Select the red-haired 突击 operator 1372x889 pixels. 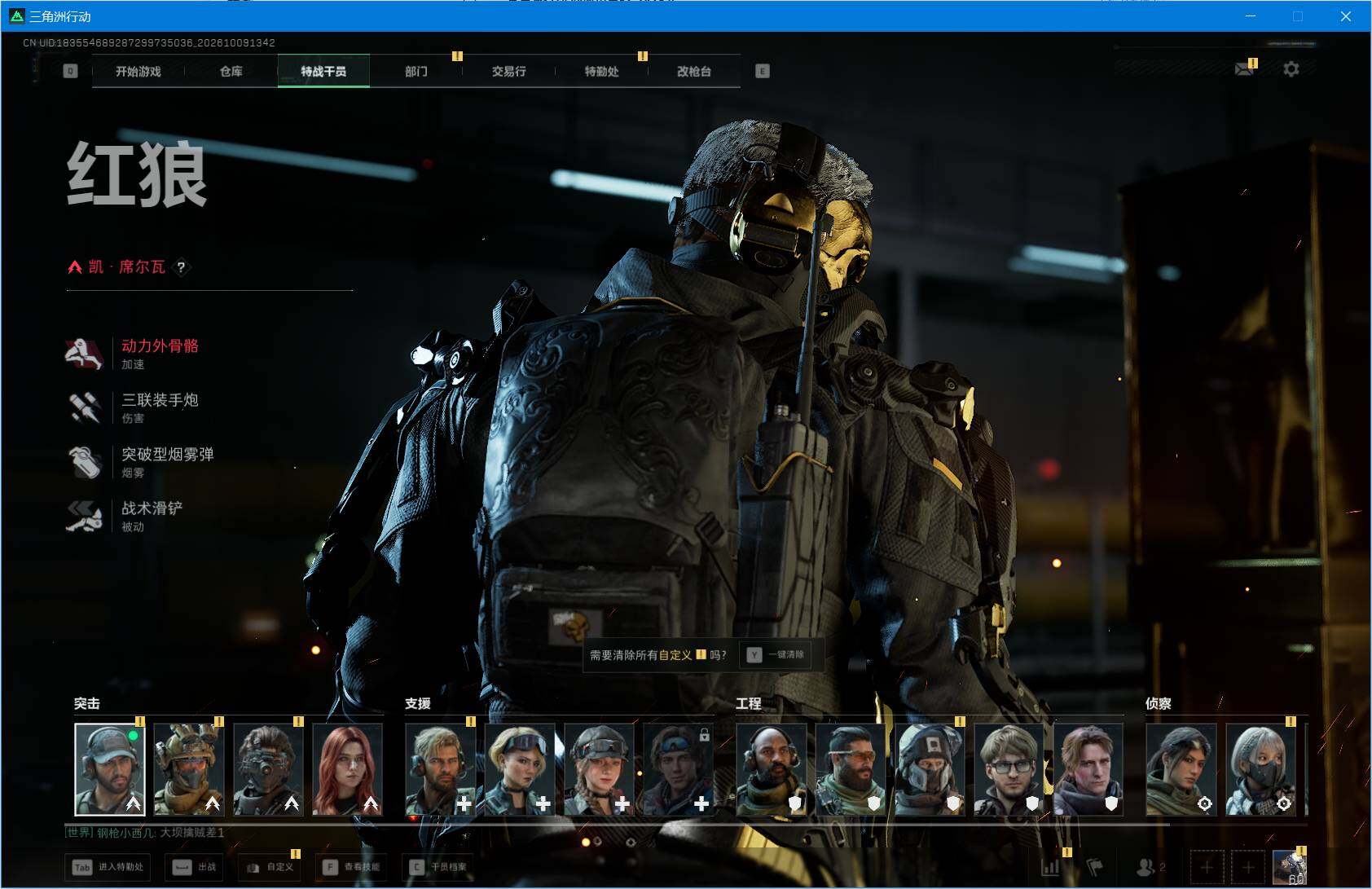click(x=347, y=769)
